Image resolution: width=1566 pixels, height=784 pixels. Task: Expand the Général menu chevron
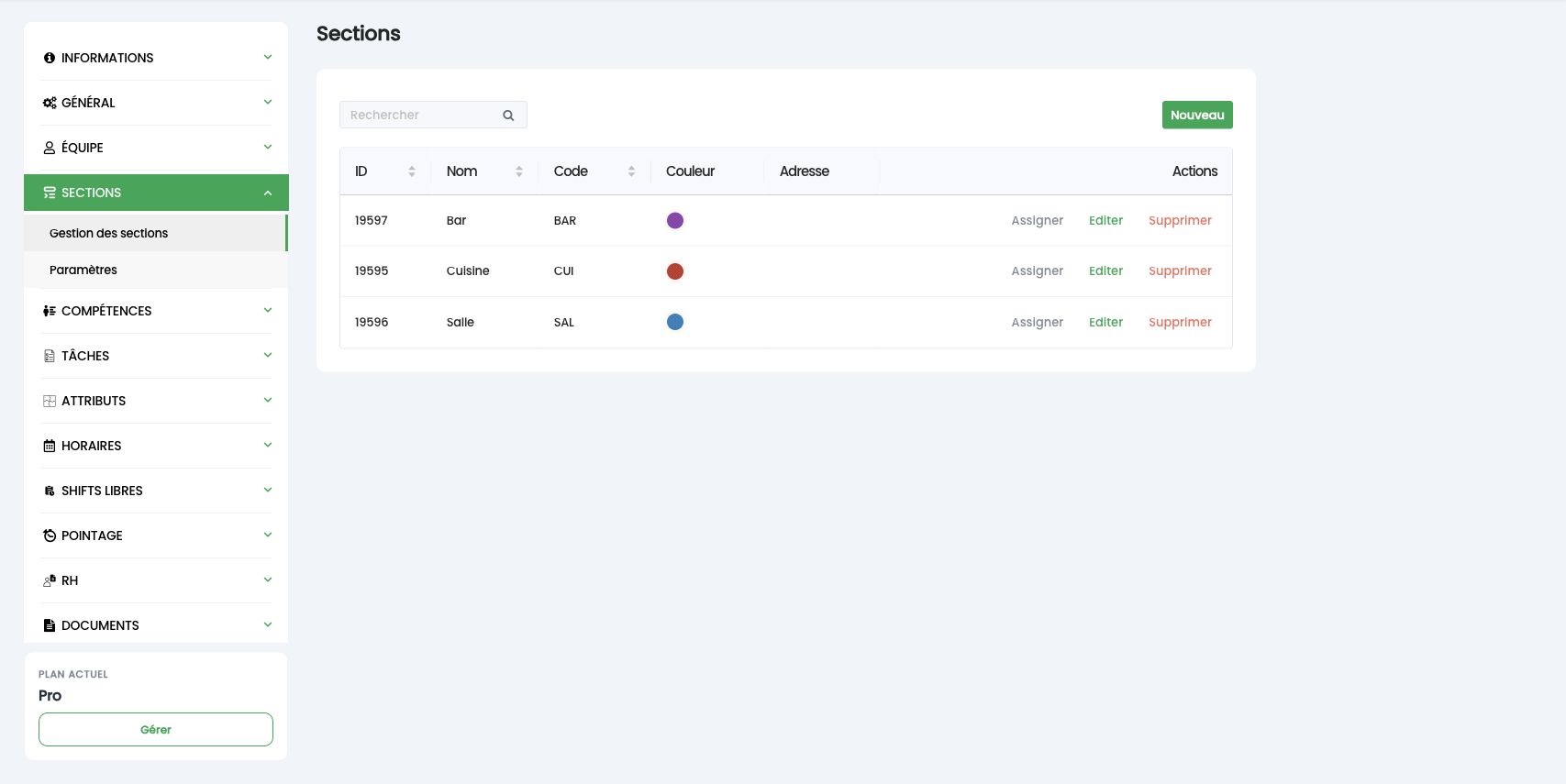click(x=268, y=102)
